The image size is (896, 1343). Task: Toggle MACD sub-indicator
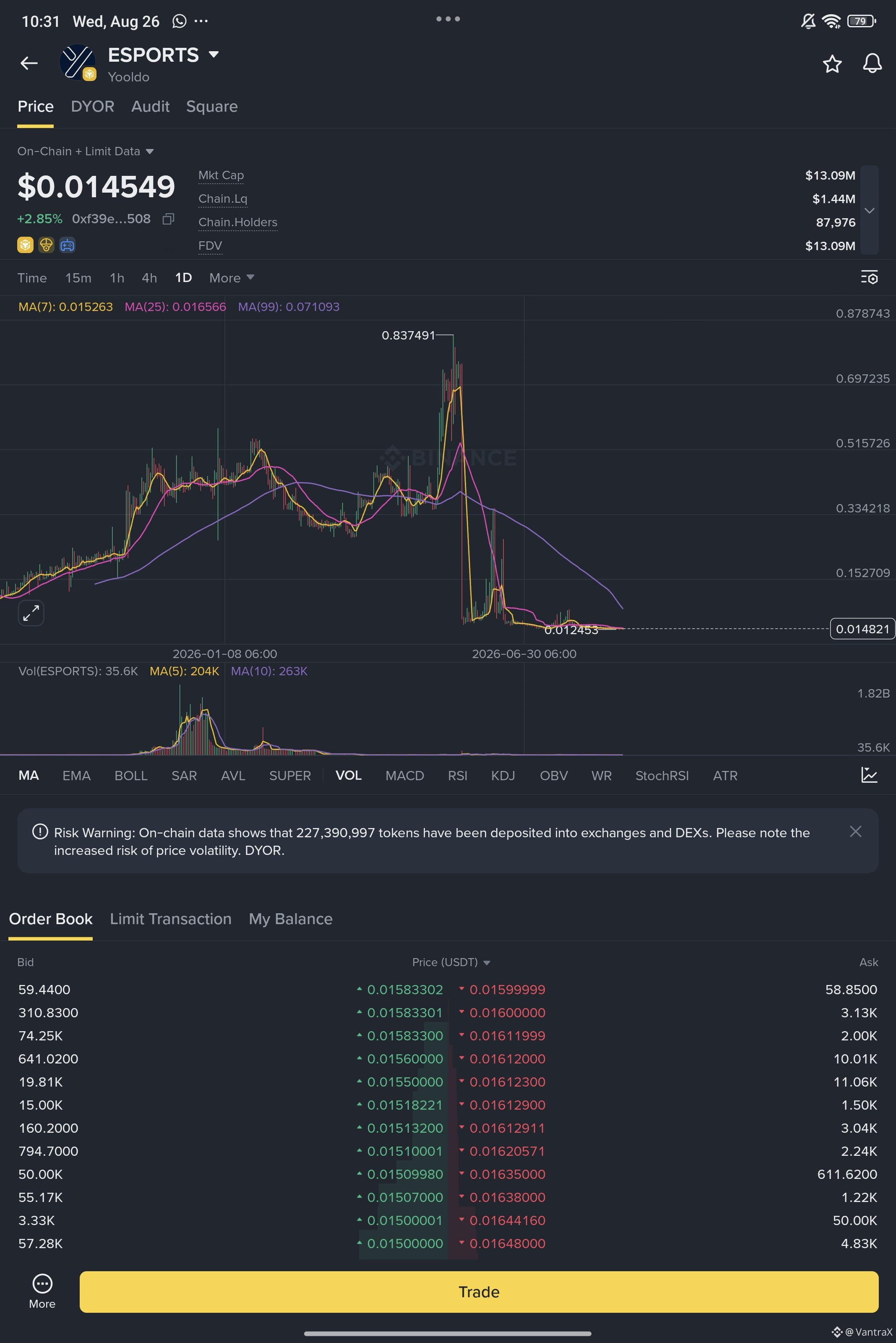[x=404, y=776]
